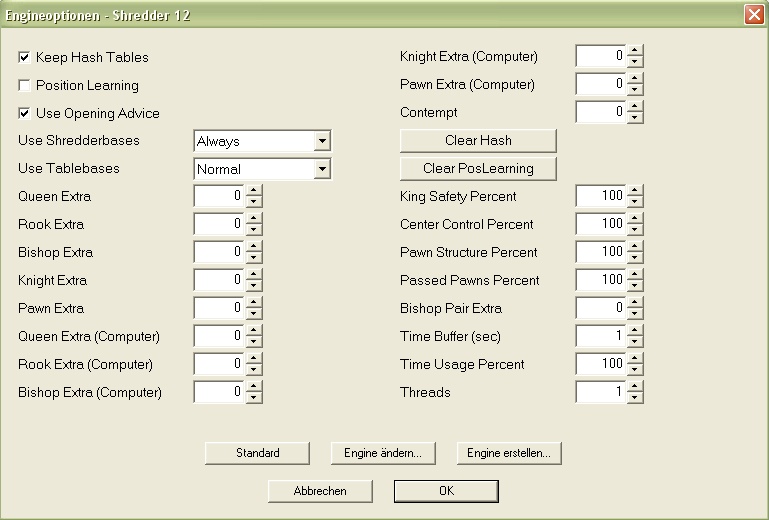The height and width of the screenshot is (520, 769).
Task: Increase the Bishop Pair Extra value
Action: coord(635,303)
